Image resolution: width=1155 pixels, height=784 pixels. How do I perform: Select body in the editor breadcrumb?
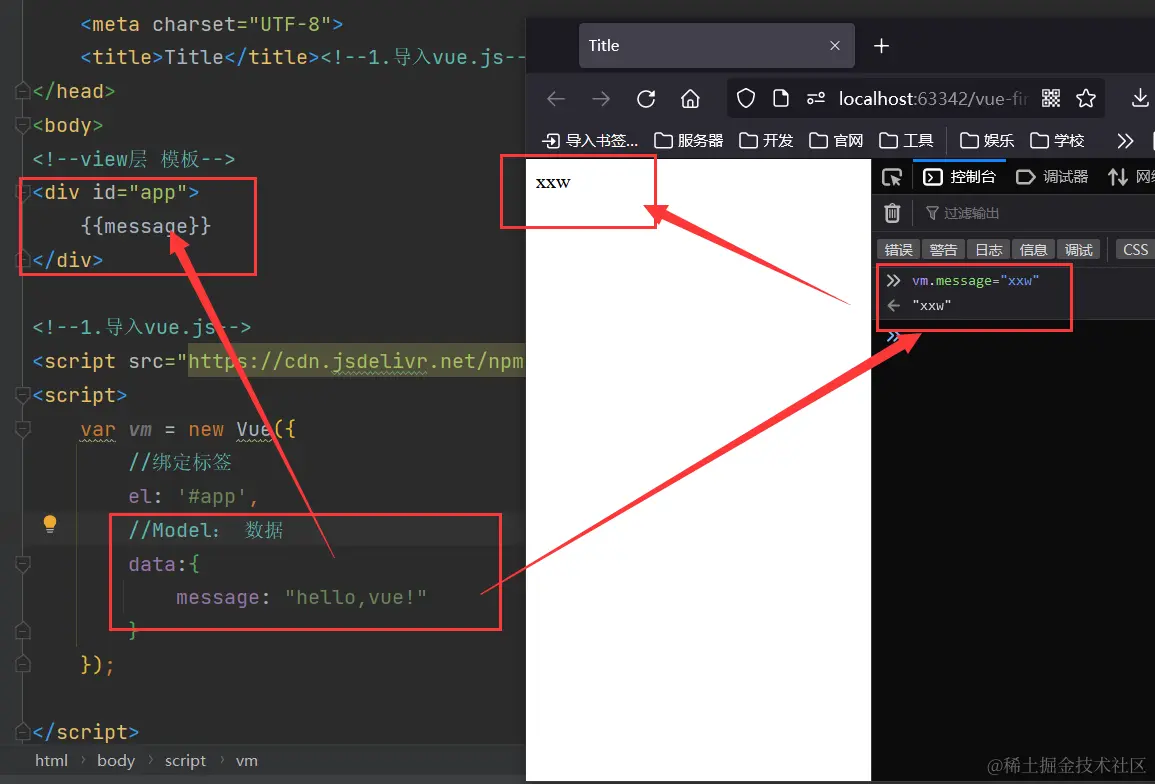click(x=116, y=760)
